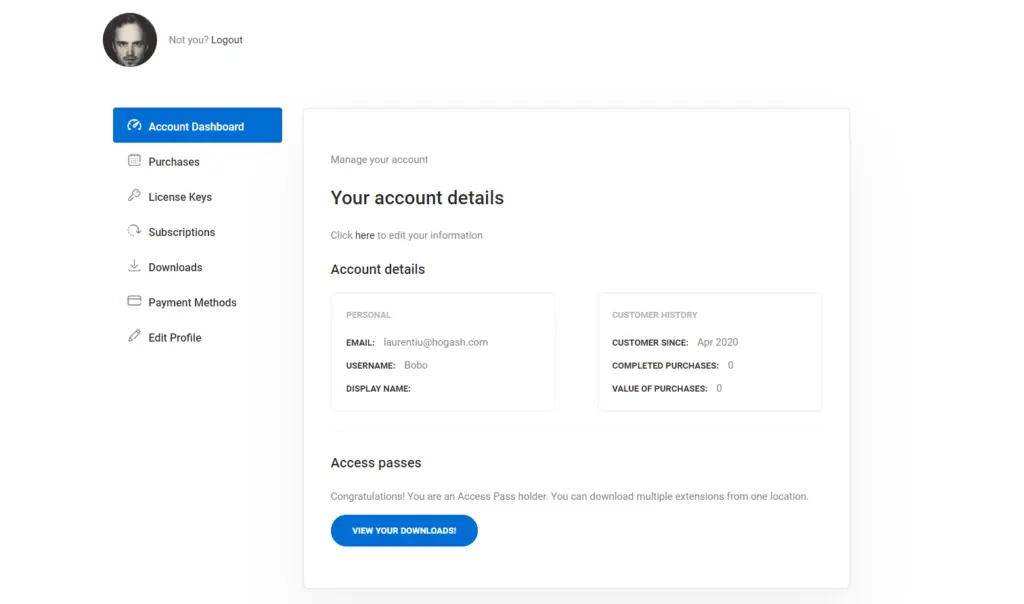Click the 'Not you?' text
Screen dimensions: 1024x604
tap(188, 40)
